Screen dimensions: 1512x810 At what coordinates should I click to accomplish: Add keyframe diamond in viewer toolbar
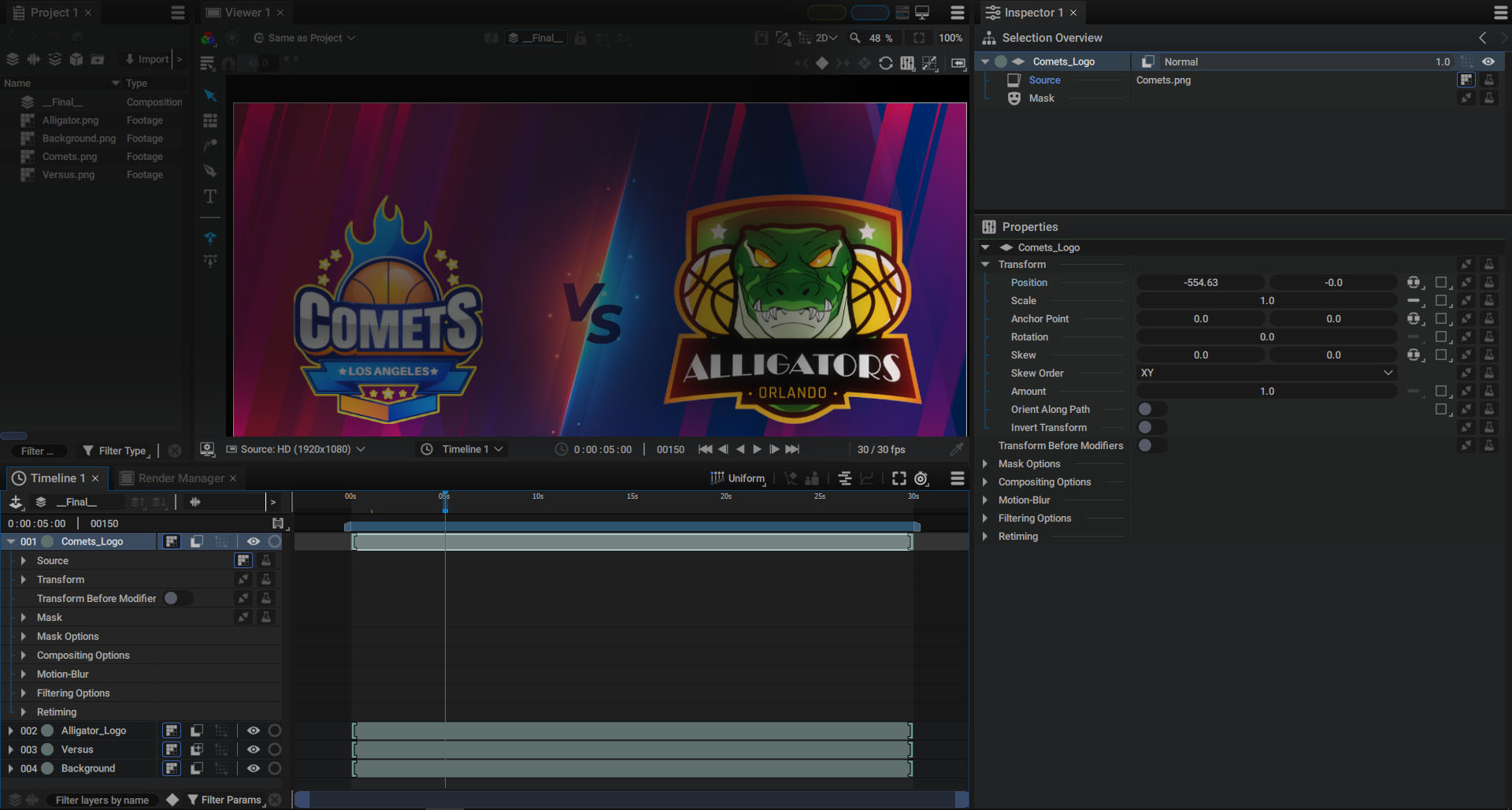(x=822, y=63)
